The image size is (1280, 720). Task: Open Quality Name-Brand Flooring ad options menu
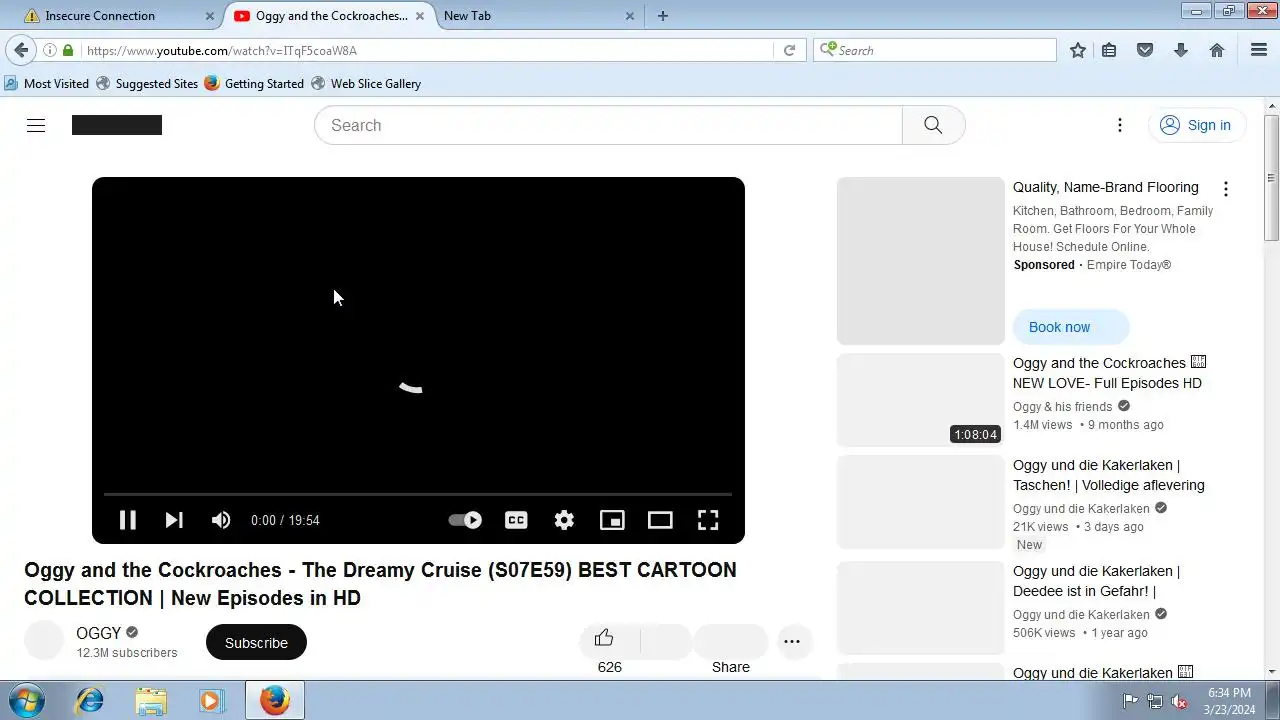coord(1226,189)
